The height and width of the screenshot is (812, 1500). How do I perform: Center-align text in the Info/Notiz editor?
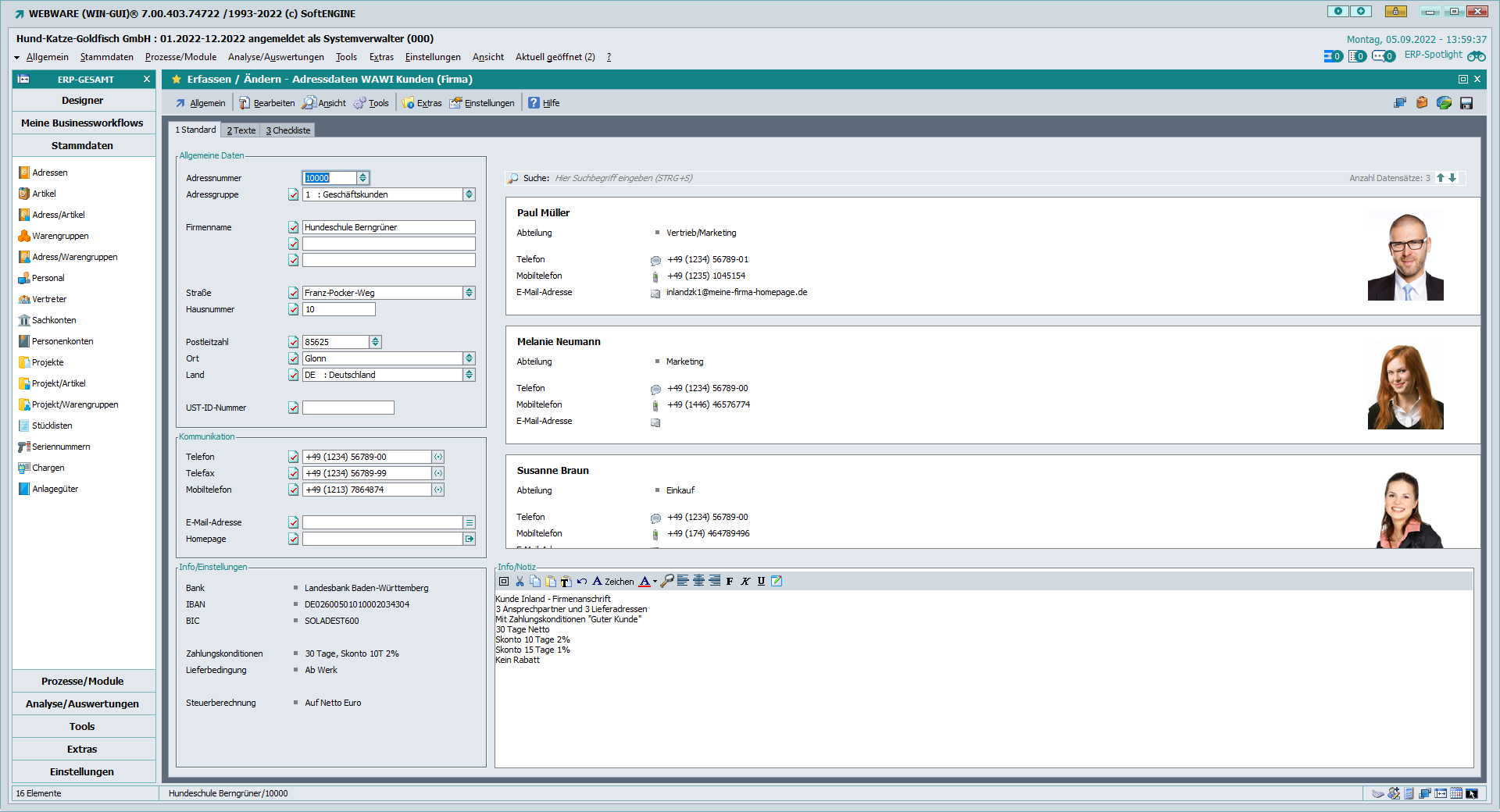[x=698, y=581]
